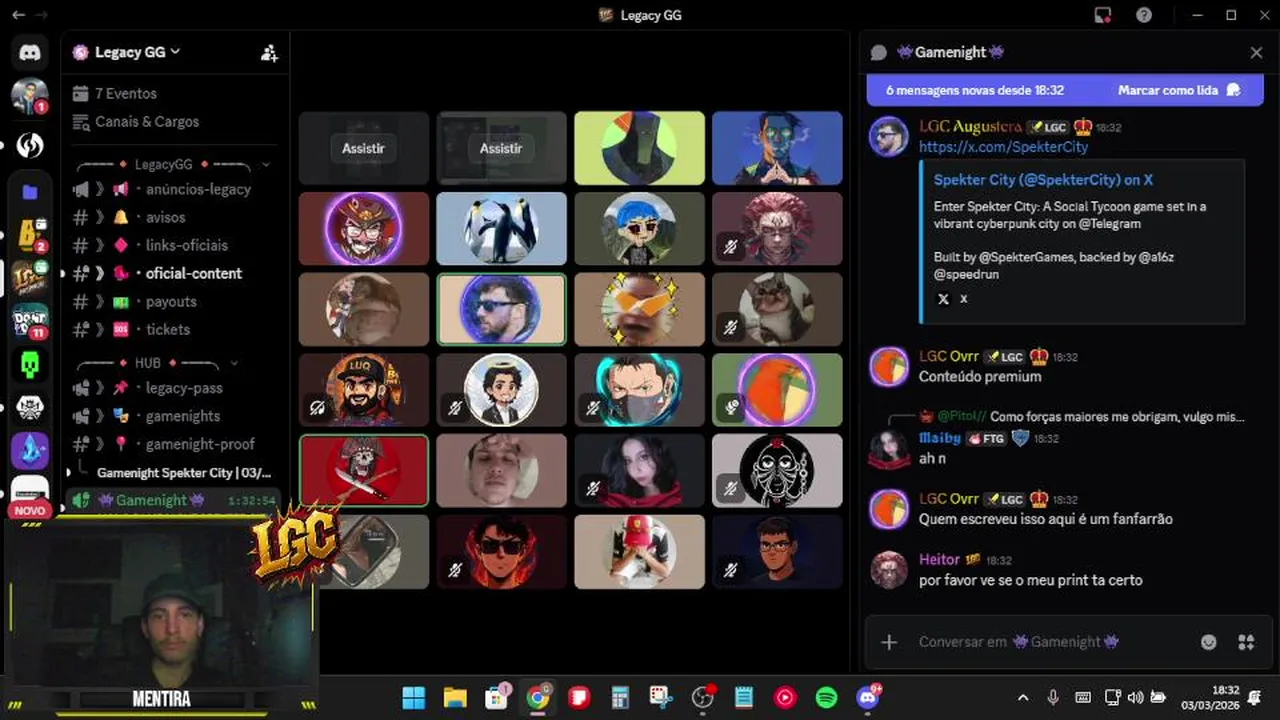Screen dimensions: 1280x720
Task: Click the 6 mensagens novas banner
Action: click(1065, 90)
